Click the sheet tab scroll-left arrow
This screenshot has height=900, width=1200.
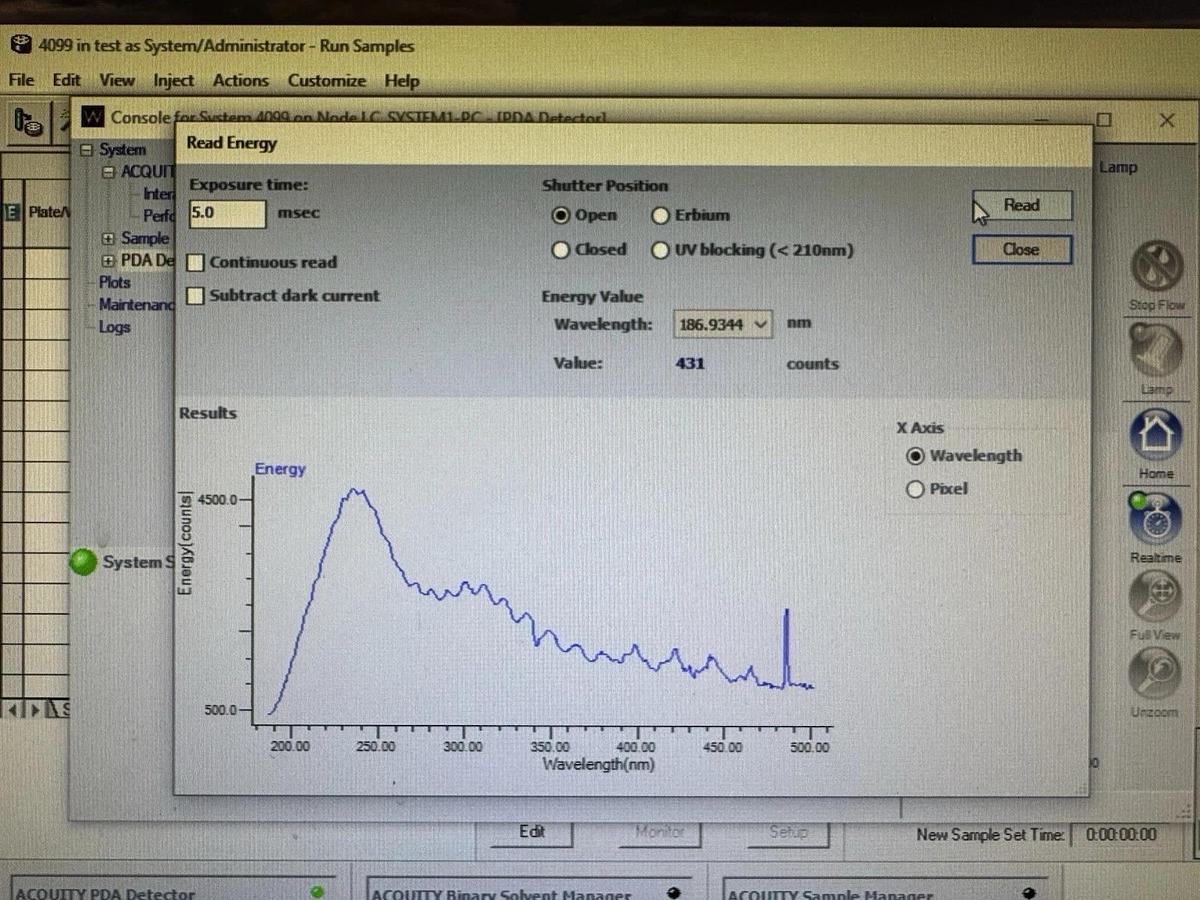tap(13, 710)
